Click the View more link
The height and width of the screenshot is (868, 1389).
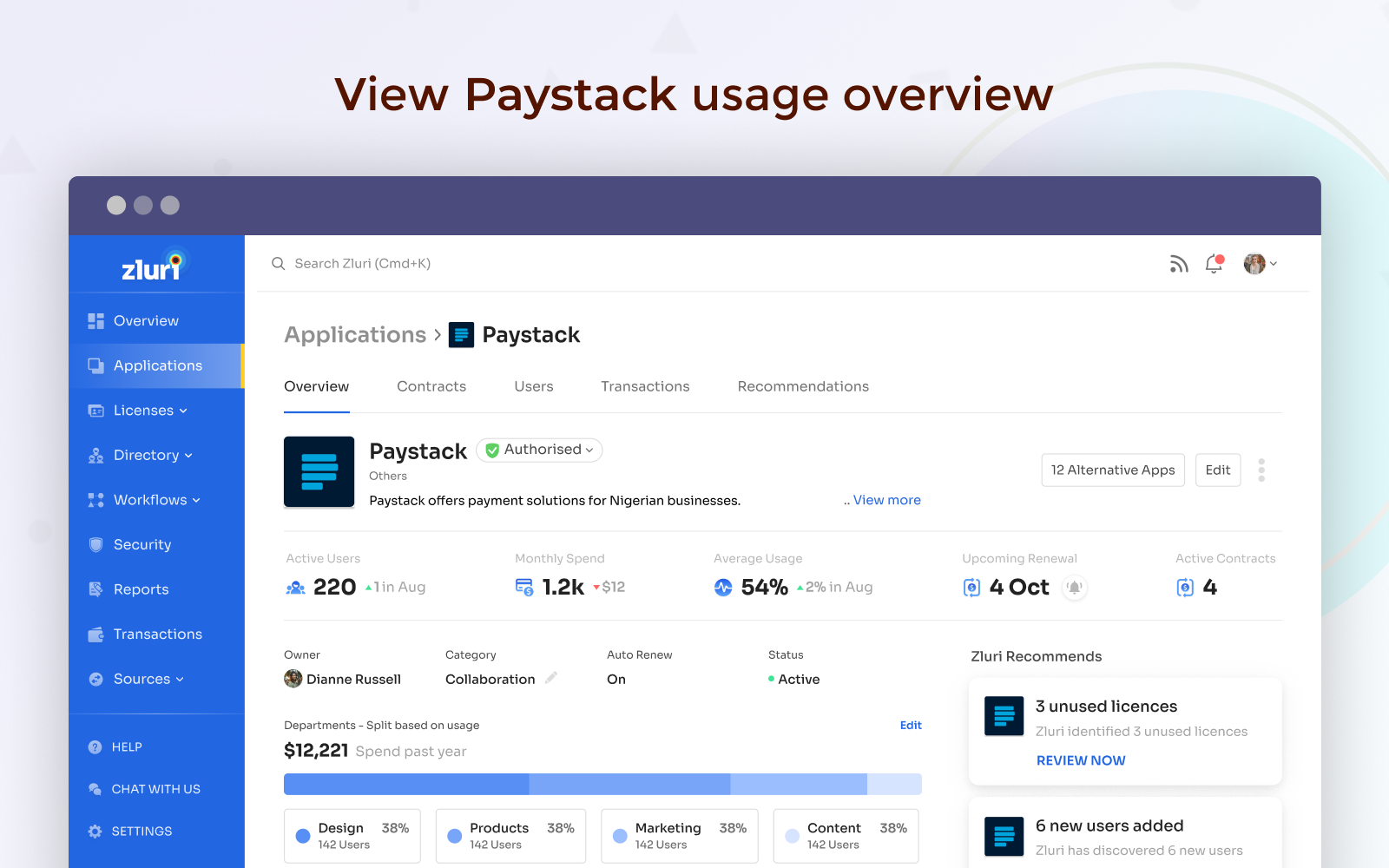click(x=886, y=500)
